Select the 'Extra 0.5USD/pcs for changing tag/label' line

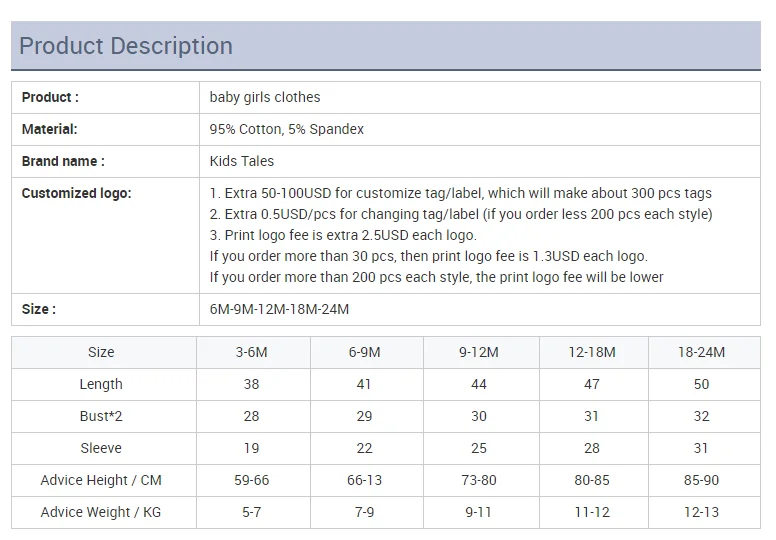(x=461, y=214)
